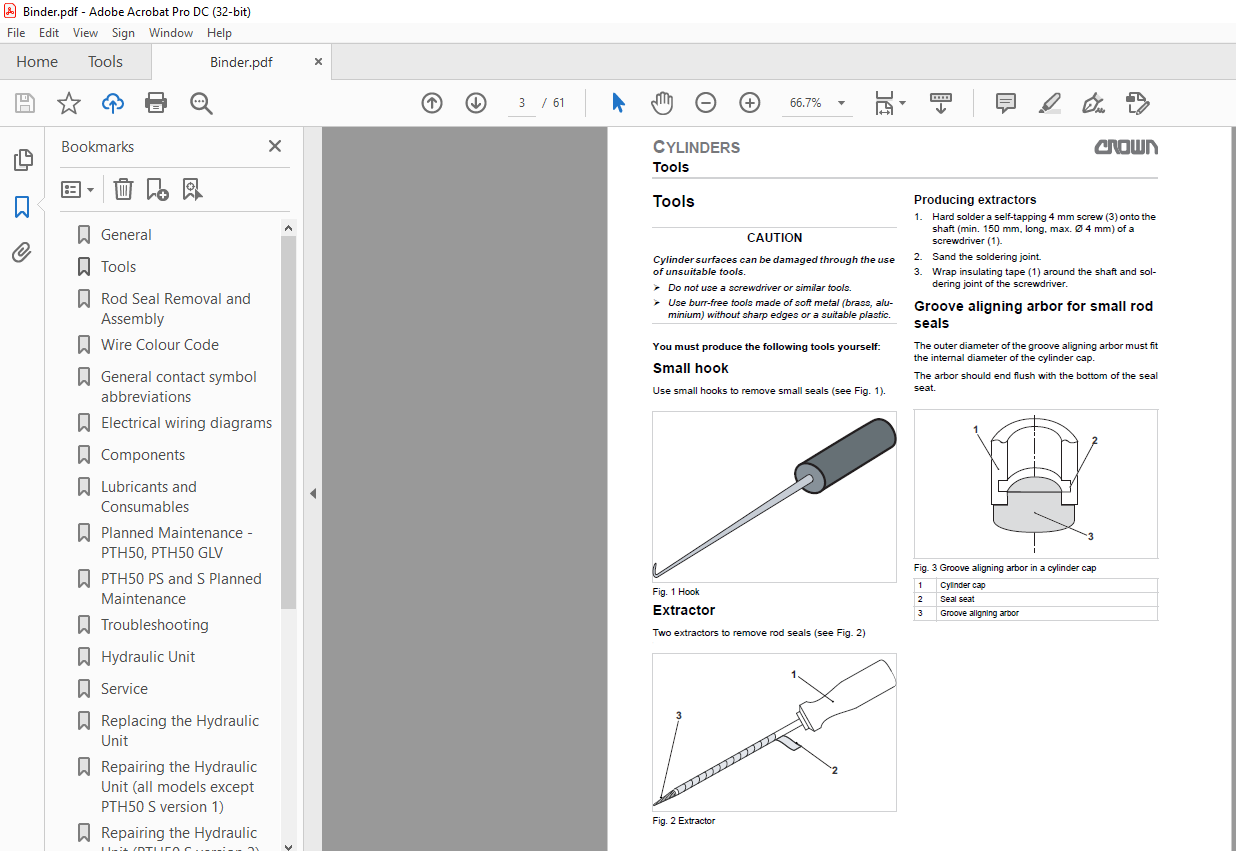Click the stamp tool icon

(1137, 103)
